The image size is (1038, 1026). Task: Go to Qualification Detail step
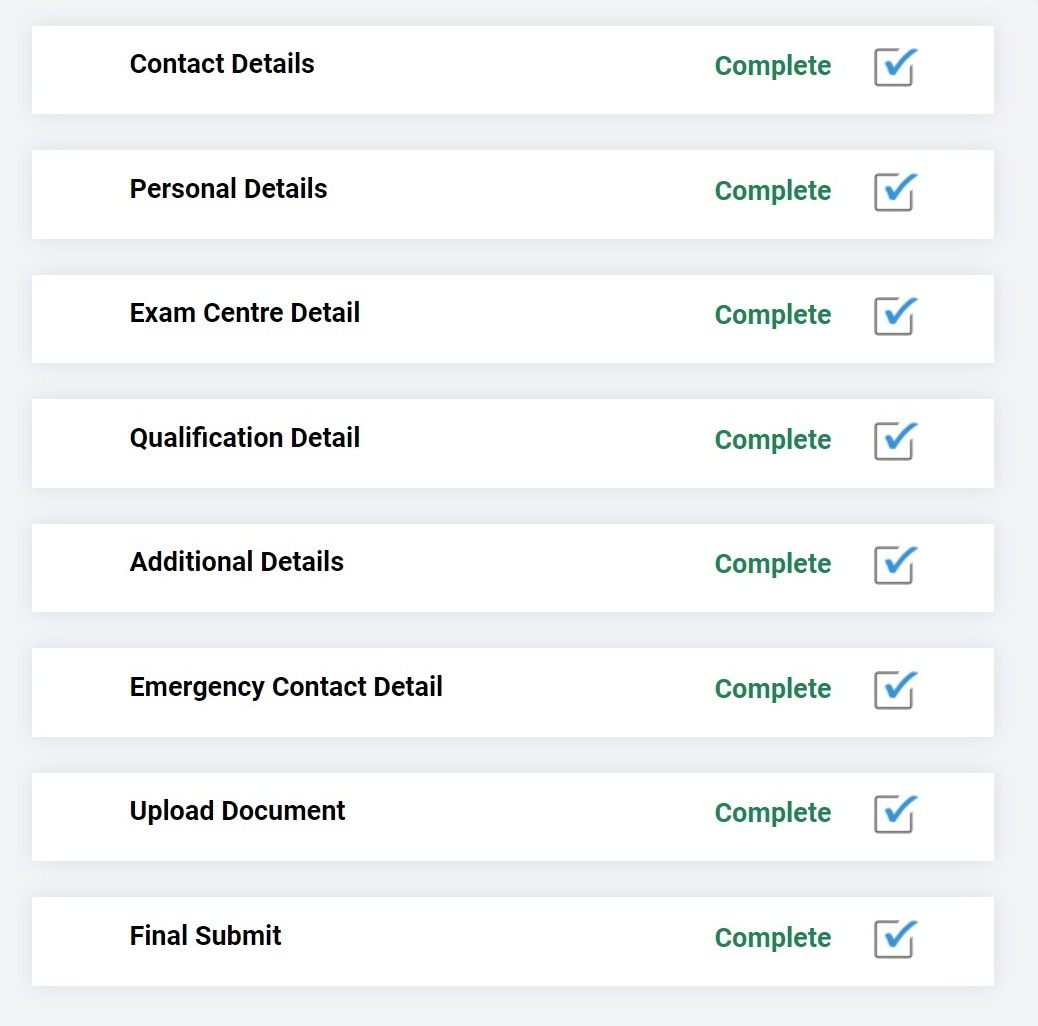pos(244,438)
